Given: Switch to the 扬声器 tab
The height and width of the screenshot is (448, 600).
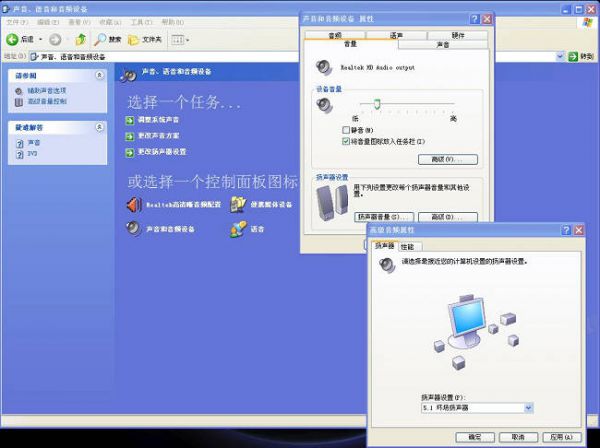Looking at the screenshot, I should pyautogui.click(x=384, y=246).
